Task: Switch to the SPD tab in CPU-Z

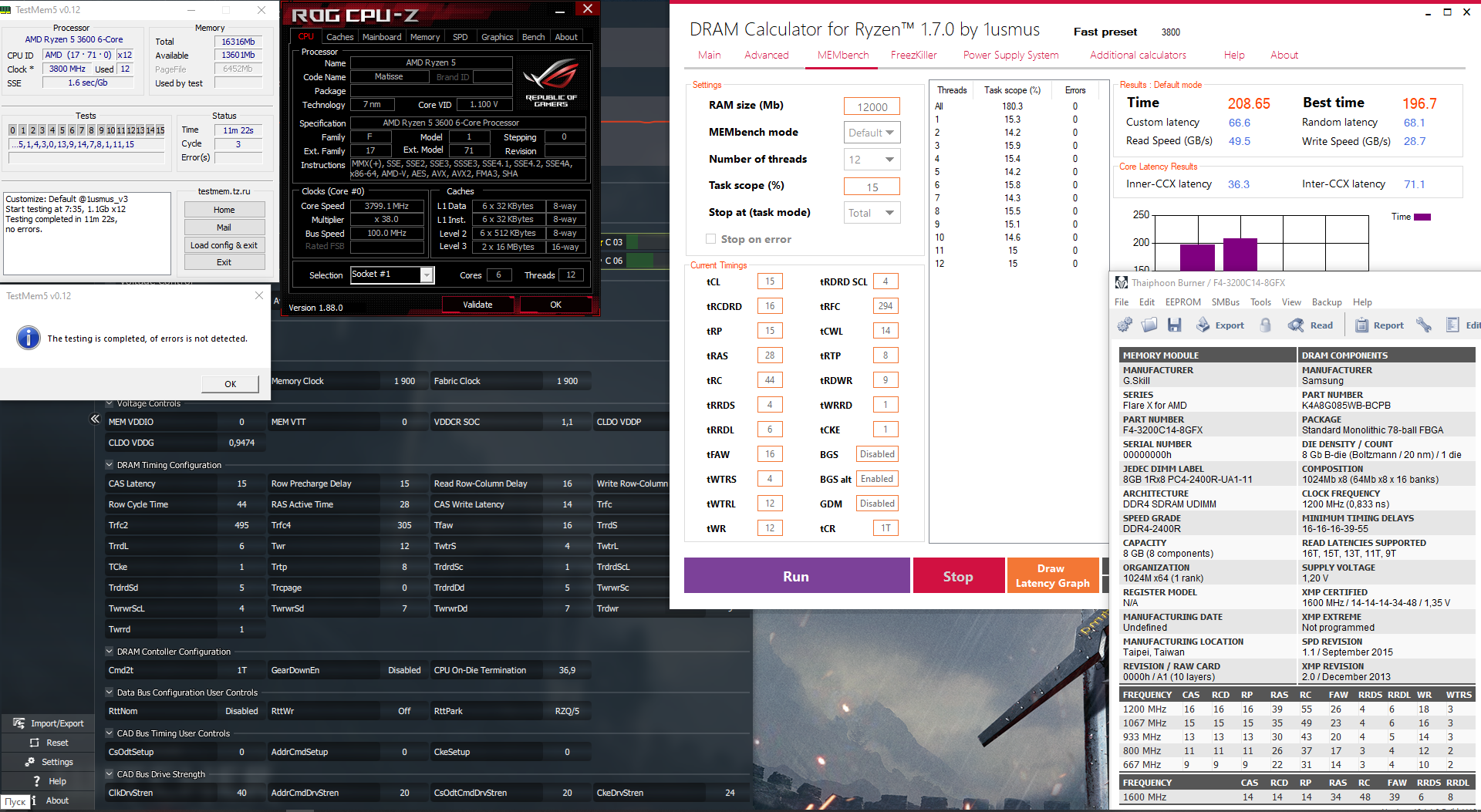Action: click(460, 37)
